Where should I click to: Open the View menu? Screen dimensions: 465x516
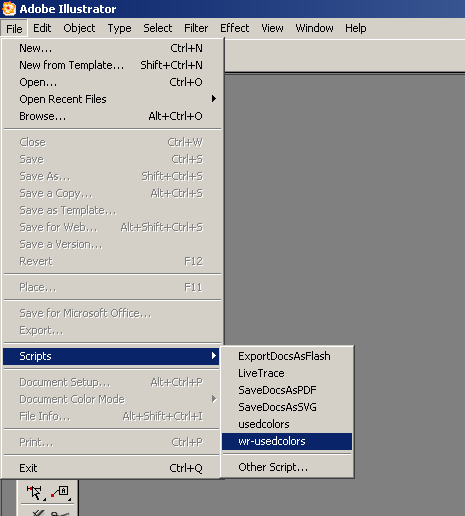pos(272,28)
